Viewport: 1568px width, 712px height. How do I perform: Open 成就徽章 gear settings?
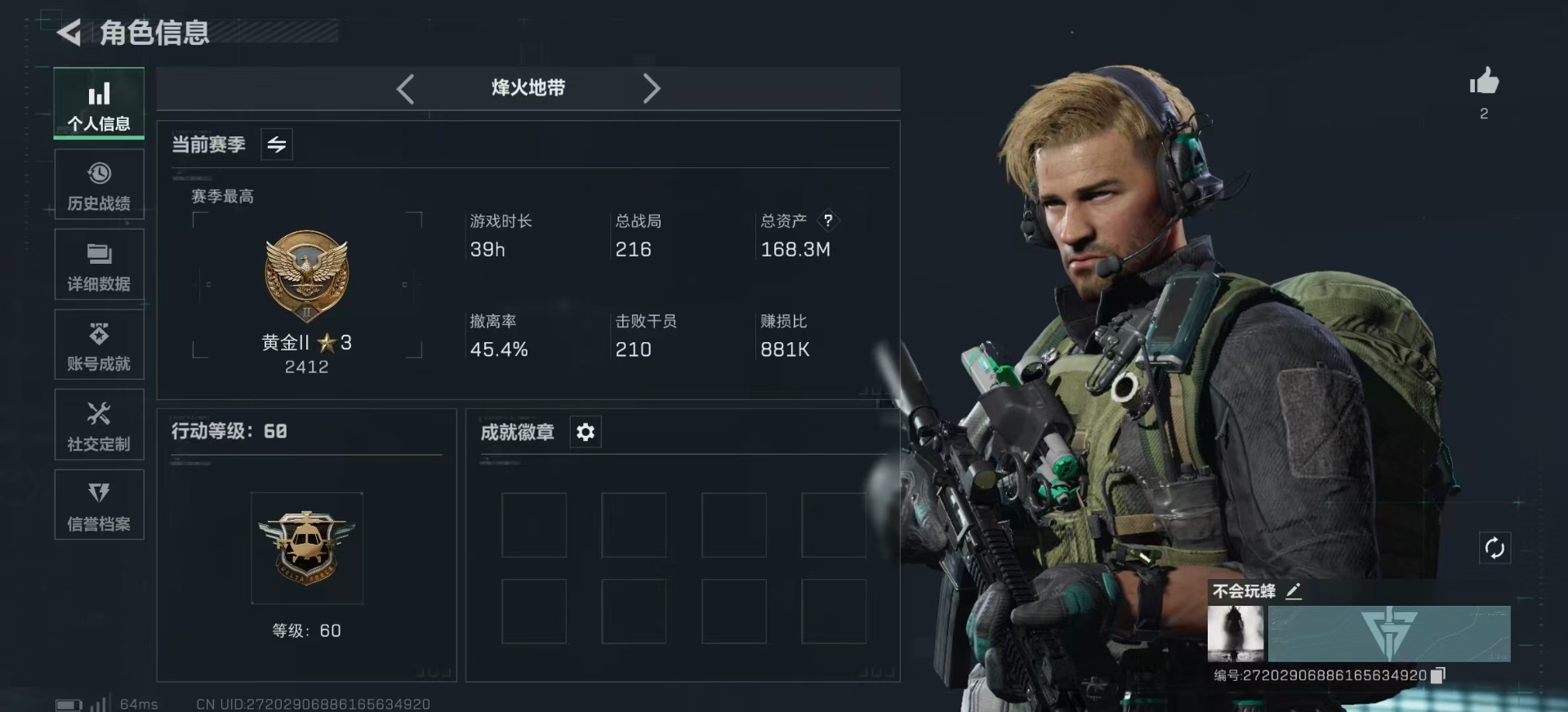(x=586, y=432)
